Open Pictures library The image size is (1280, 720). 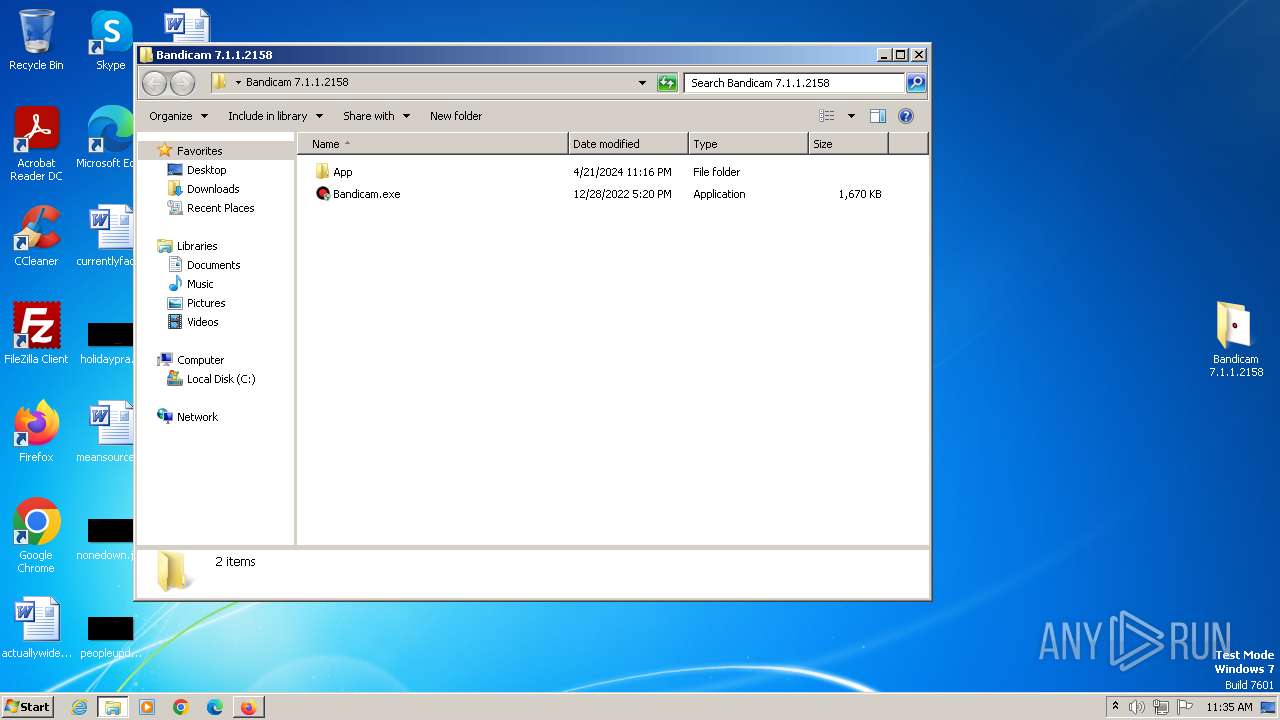click(206, 303)
